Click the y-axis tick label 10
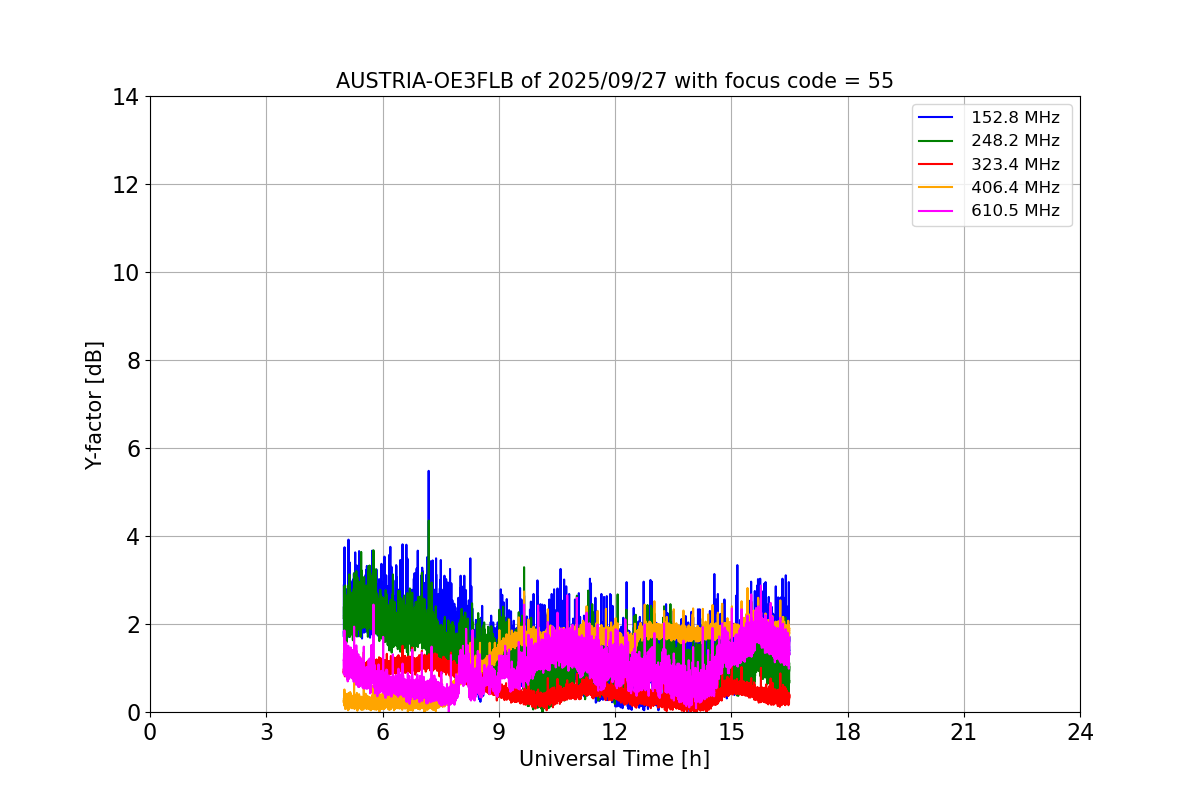This screenshot has width=1200, height=800. (x=125, y=273)
